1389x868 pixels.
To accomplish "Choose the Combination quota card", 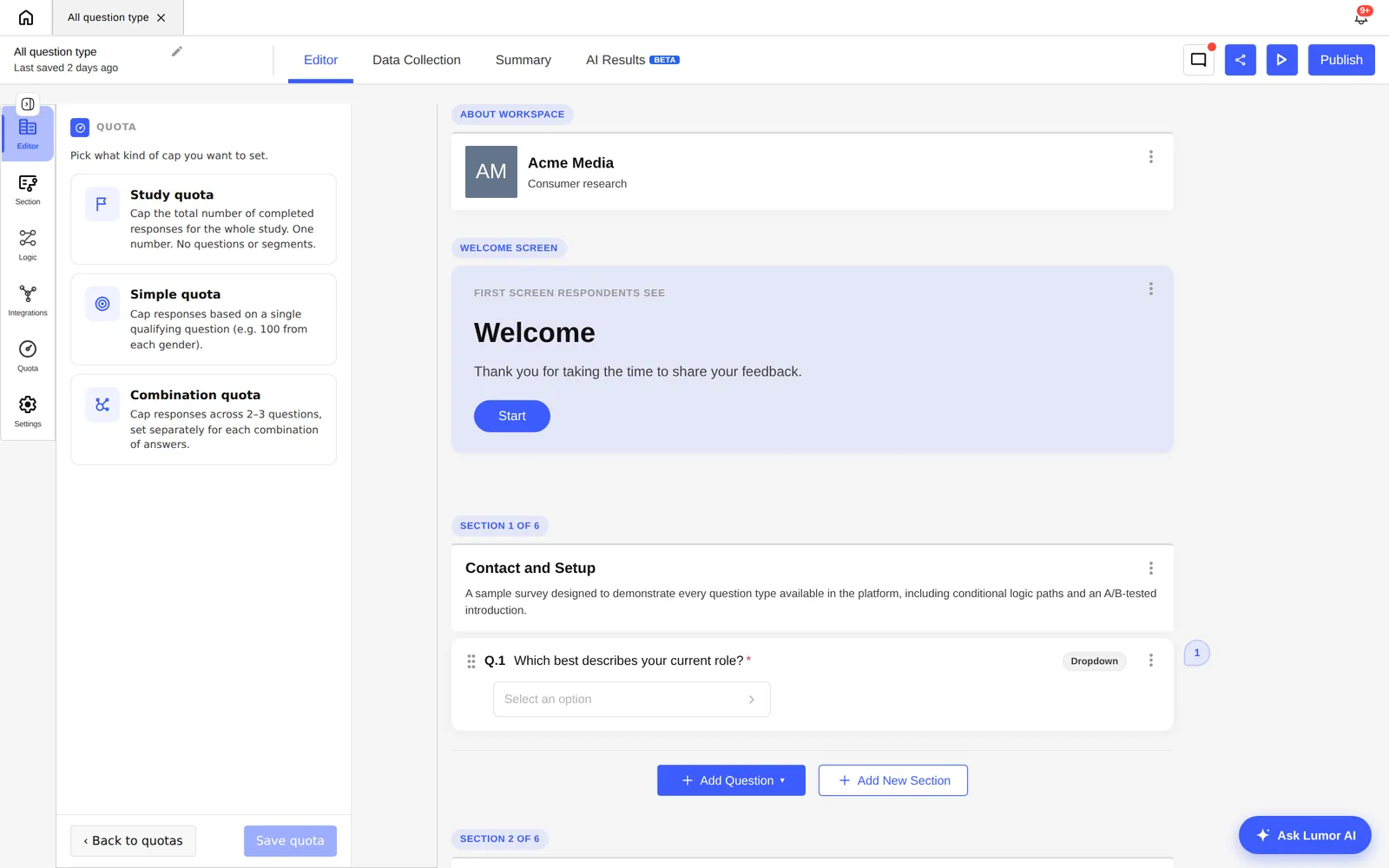I will [203, 419].
